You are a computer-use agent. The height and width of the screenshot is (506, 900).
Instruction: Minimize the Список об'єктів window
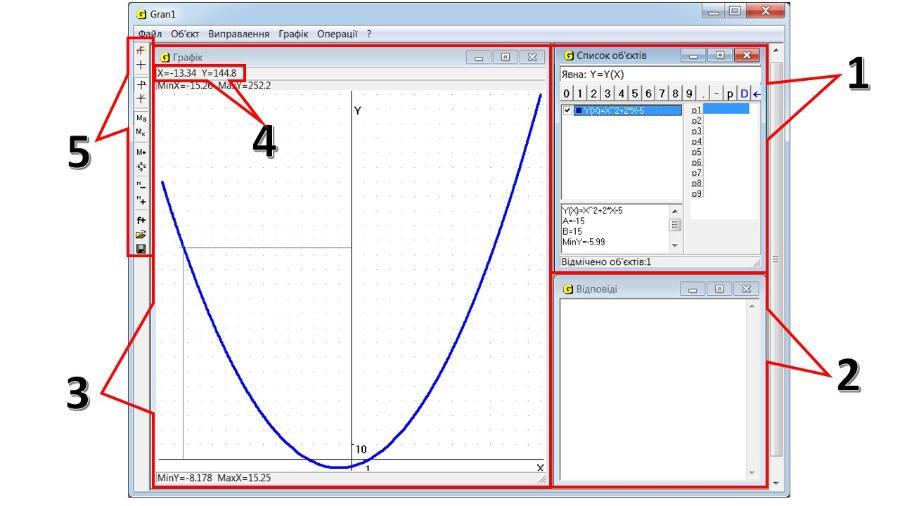point(693,56)
